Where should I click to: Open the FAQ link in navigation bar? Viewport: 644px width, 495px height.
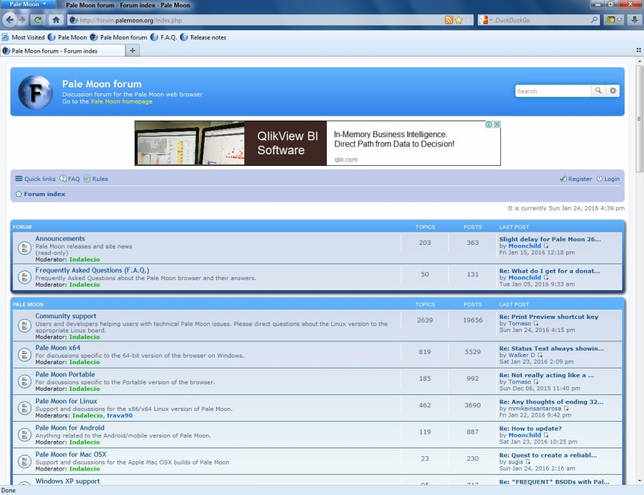click(70, 179)
